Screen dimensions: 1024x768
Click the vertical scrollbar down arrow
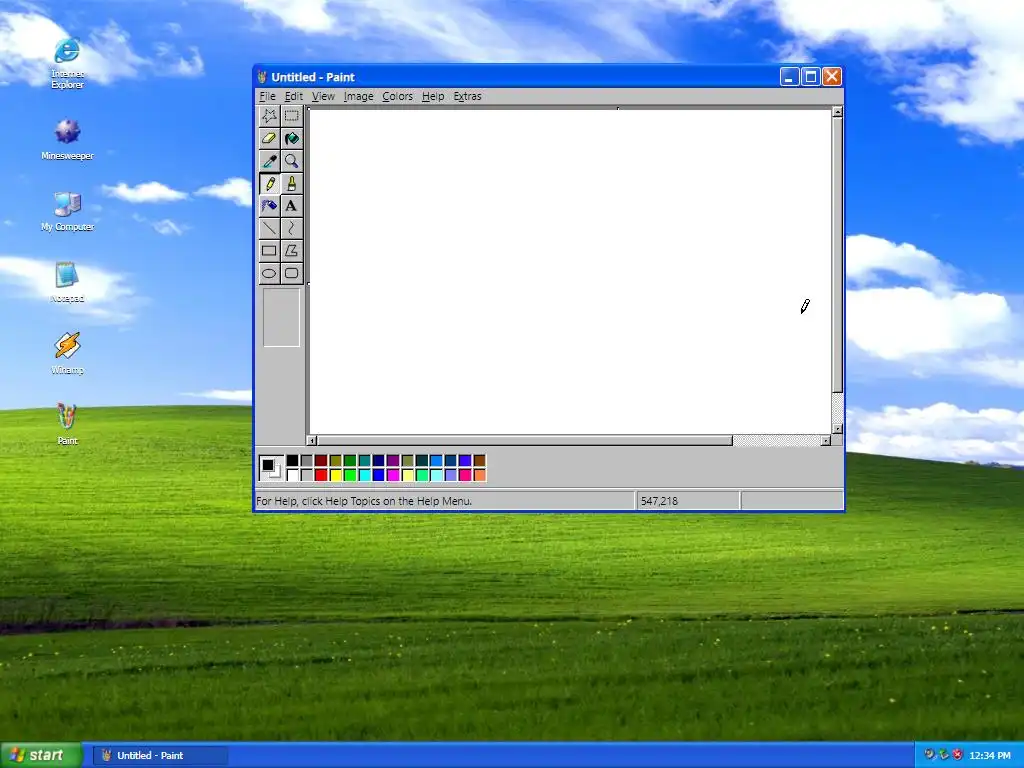[x=837, y=429]
